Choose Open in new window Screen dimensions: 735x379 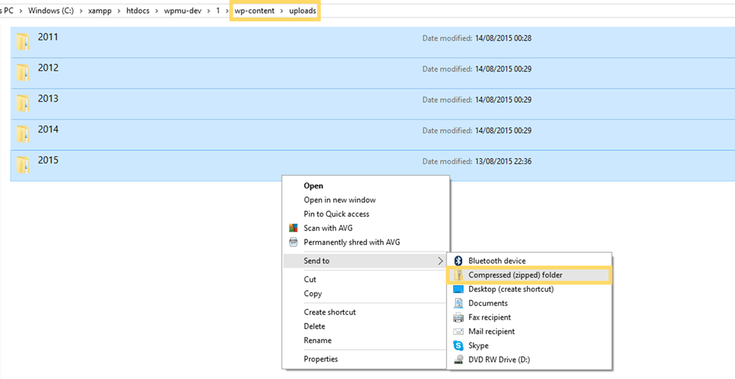click(339, 200)
